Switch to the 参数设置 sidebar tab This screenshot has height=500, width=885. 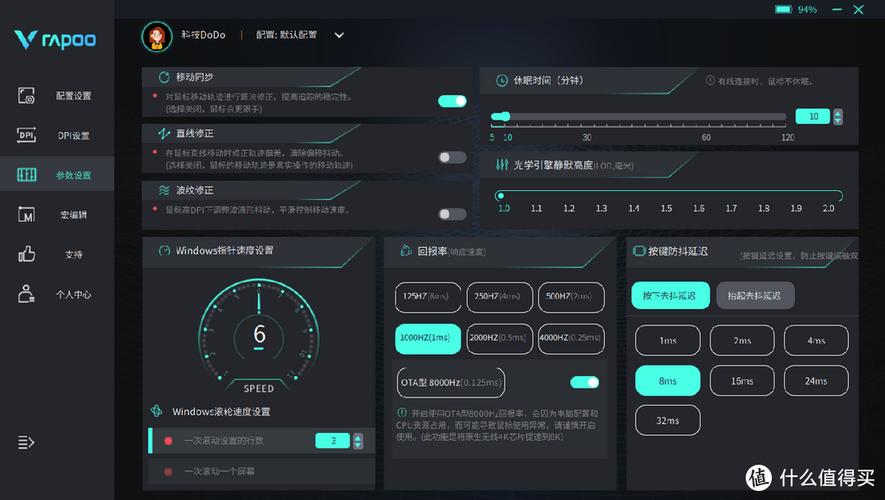point(27,175)
